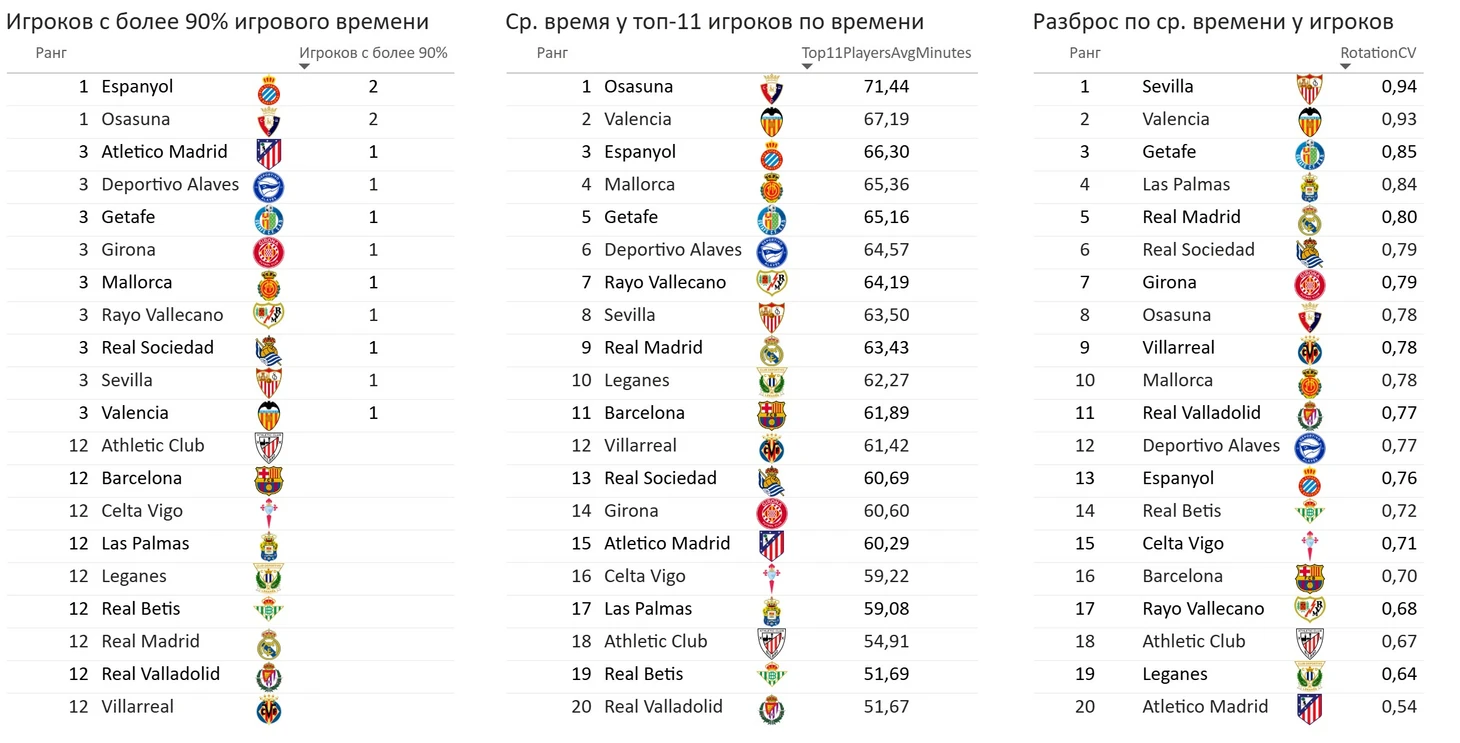Click Villarreal crest in left table bottom row
1460x743 pixels.
[x=268, y=709]
